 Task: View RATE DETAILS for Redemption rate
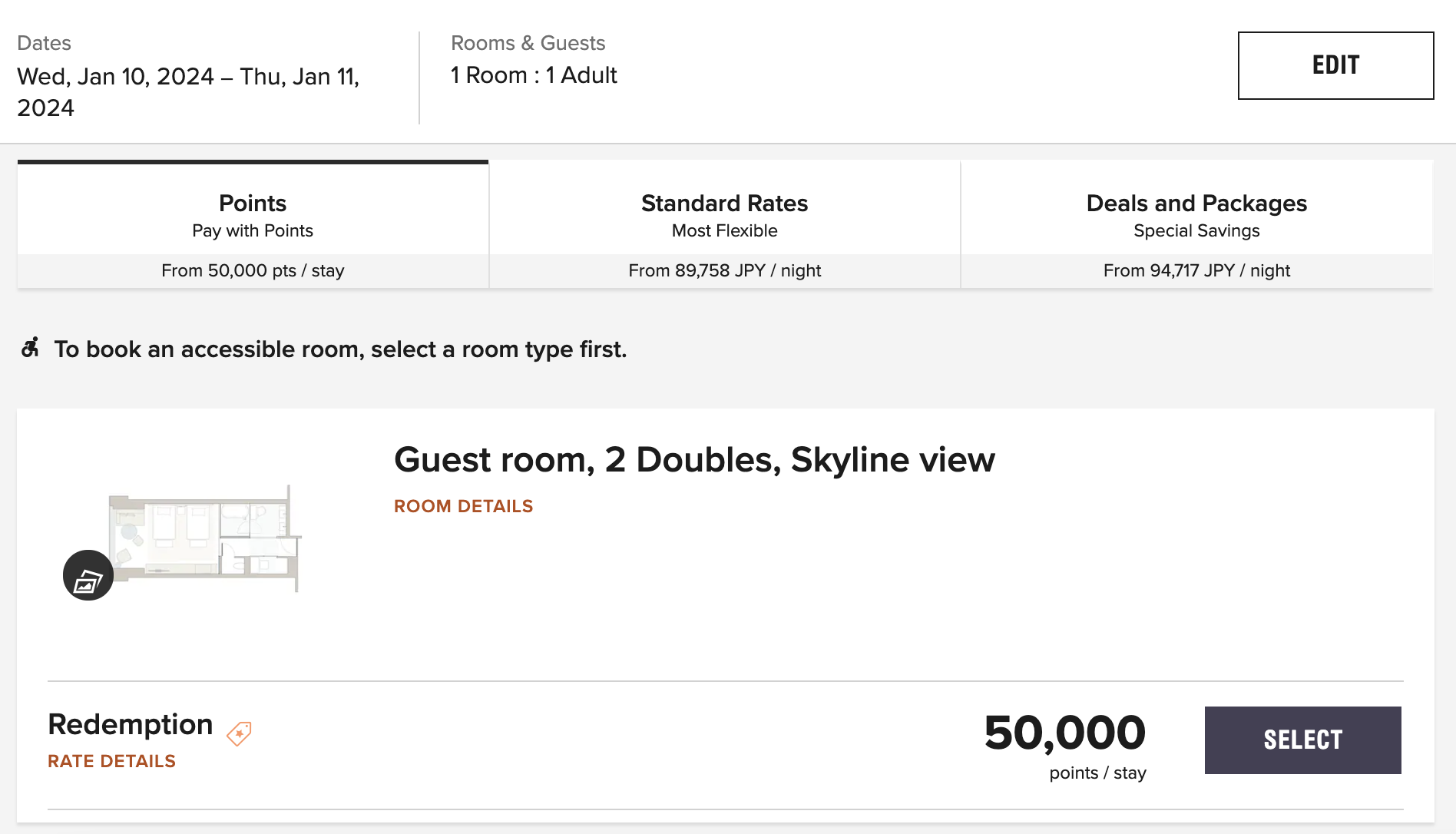(x=111, y=761)
